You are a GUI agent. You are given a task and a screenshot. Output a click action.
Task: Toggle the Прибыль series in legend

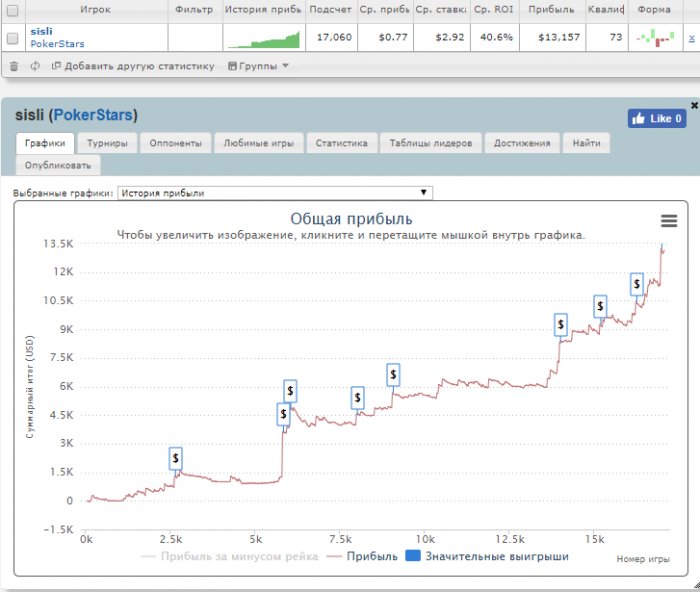tap(364, 556)
